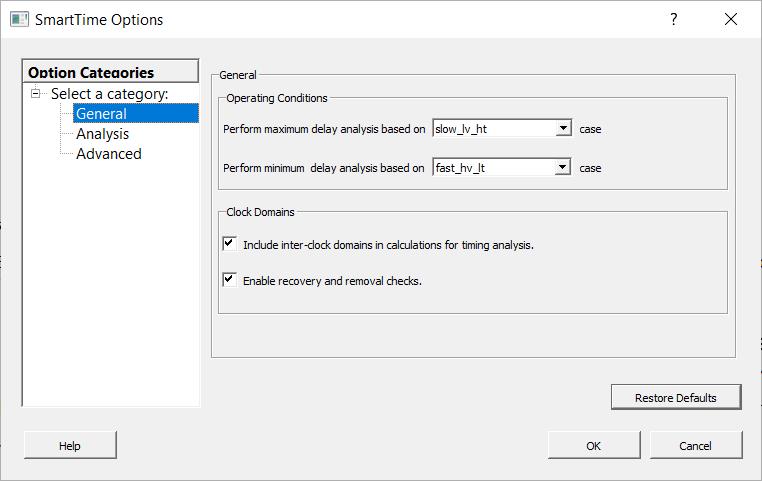Open the maximum delay analysis dropdown arrow
The image size is (762, 481).
563,129
